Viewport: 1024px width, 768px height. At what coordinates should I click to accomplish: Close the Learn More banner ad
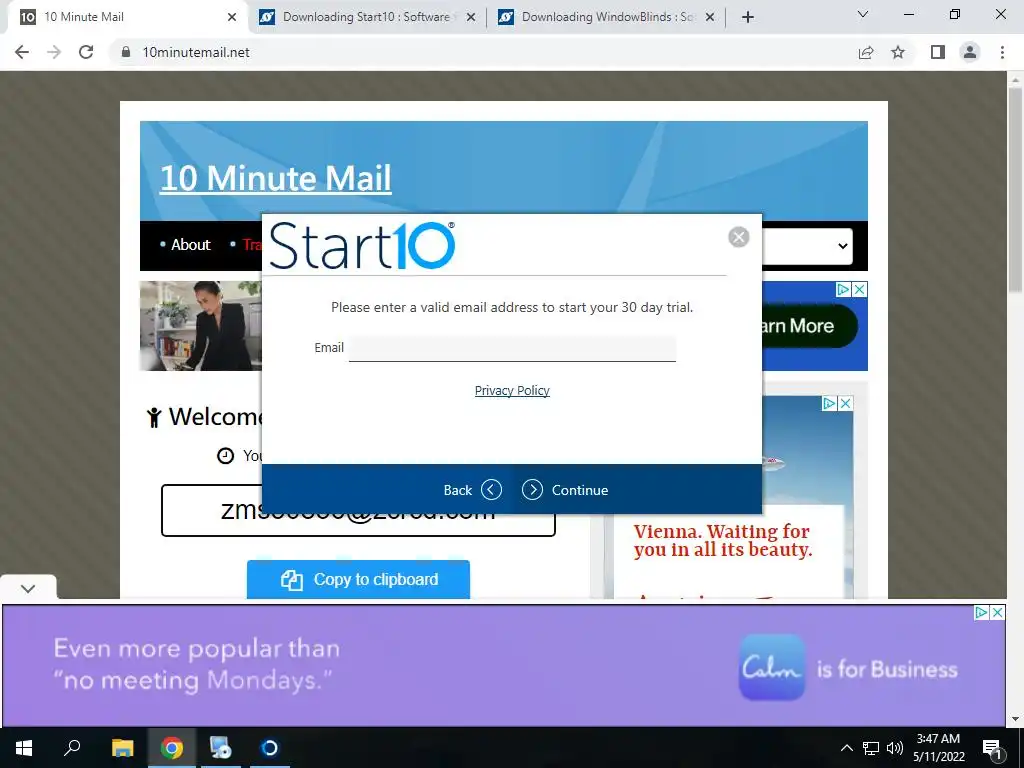pyautogui.click(x=860, y=289)
